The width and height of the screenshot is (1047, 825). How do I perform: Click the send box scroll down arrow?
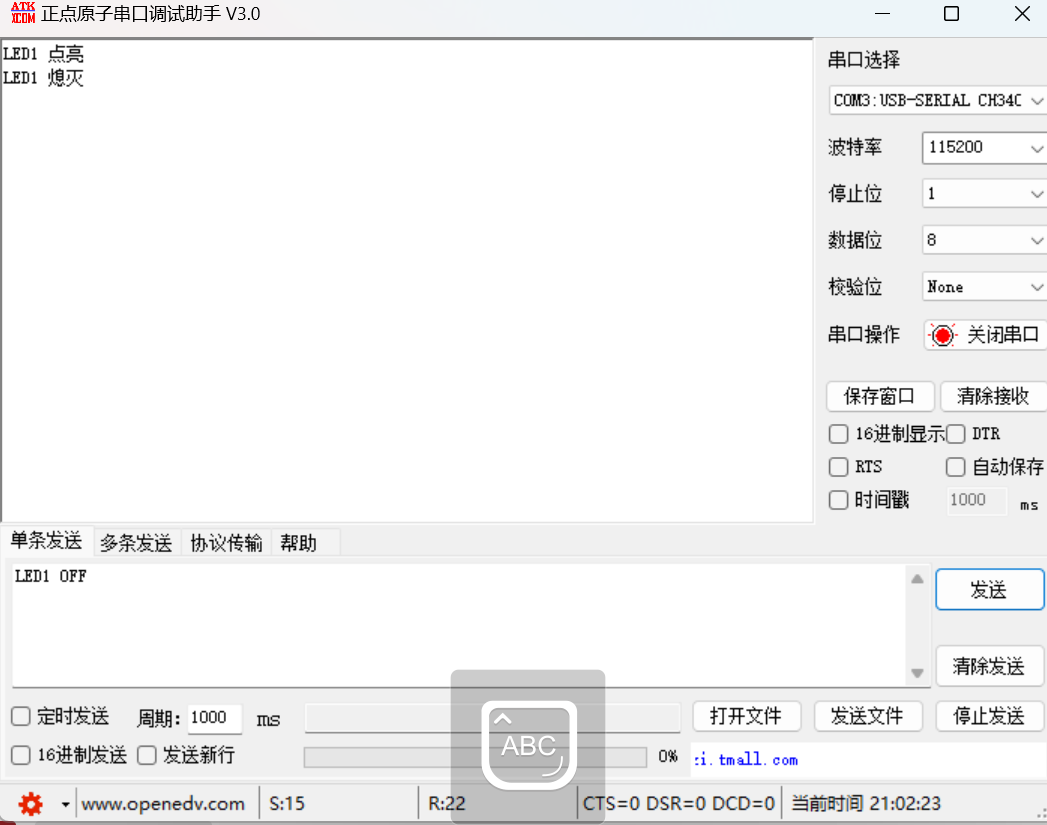click(917, 673)
